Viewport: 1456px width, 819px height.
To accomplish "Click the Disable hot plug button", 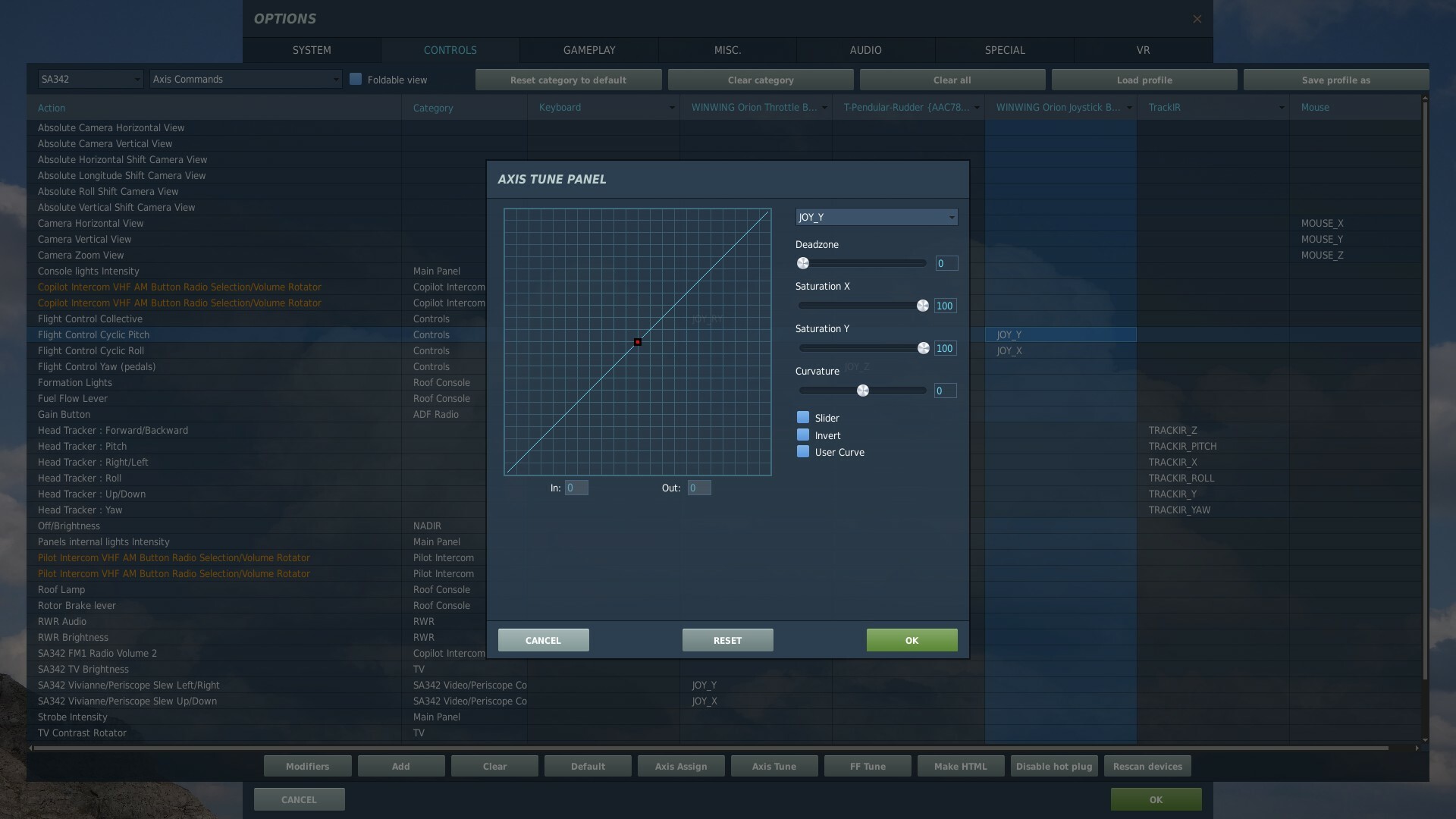I will click(x=1054, y=766).
